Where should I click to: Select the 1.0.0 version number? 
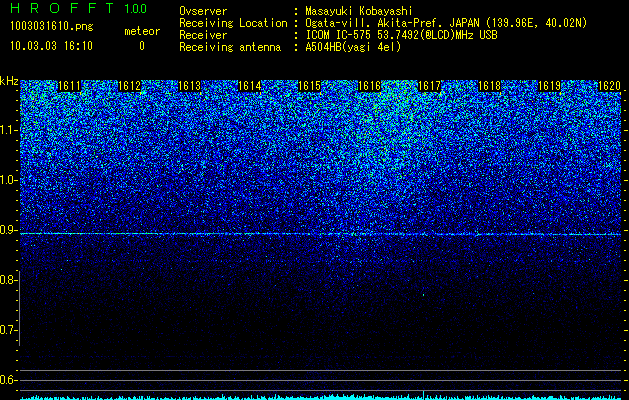(136, 9)
